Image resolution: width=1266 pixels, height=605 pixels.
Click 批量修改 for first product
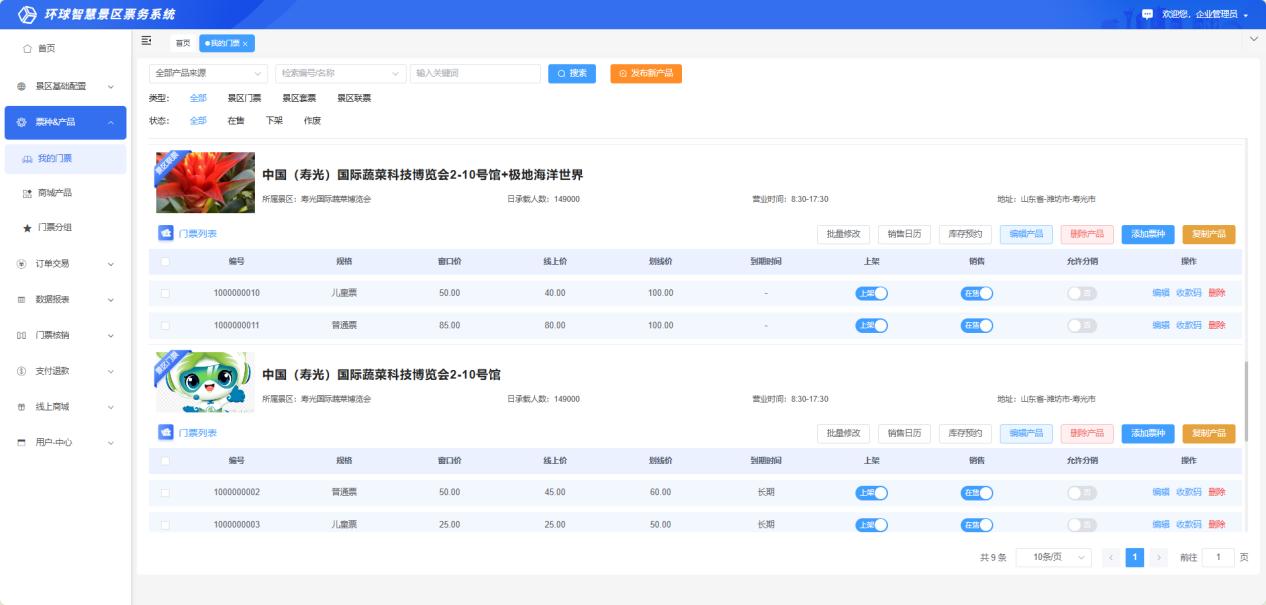point(844,234)
